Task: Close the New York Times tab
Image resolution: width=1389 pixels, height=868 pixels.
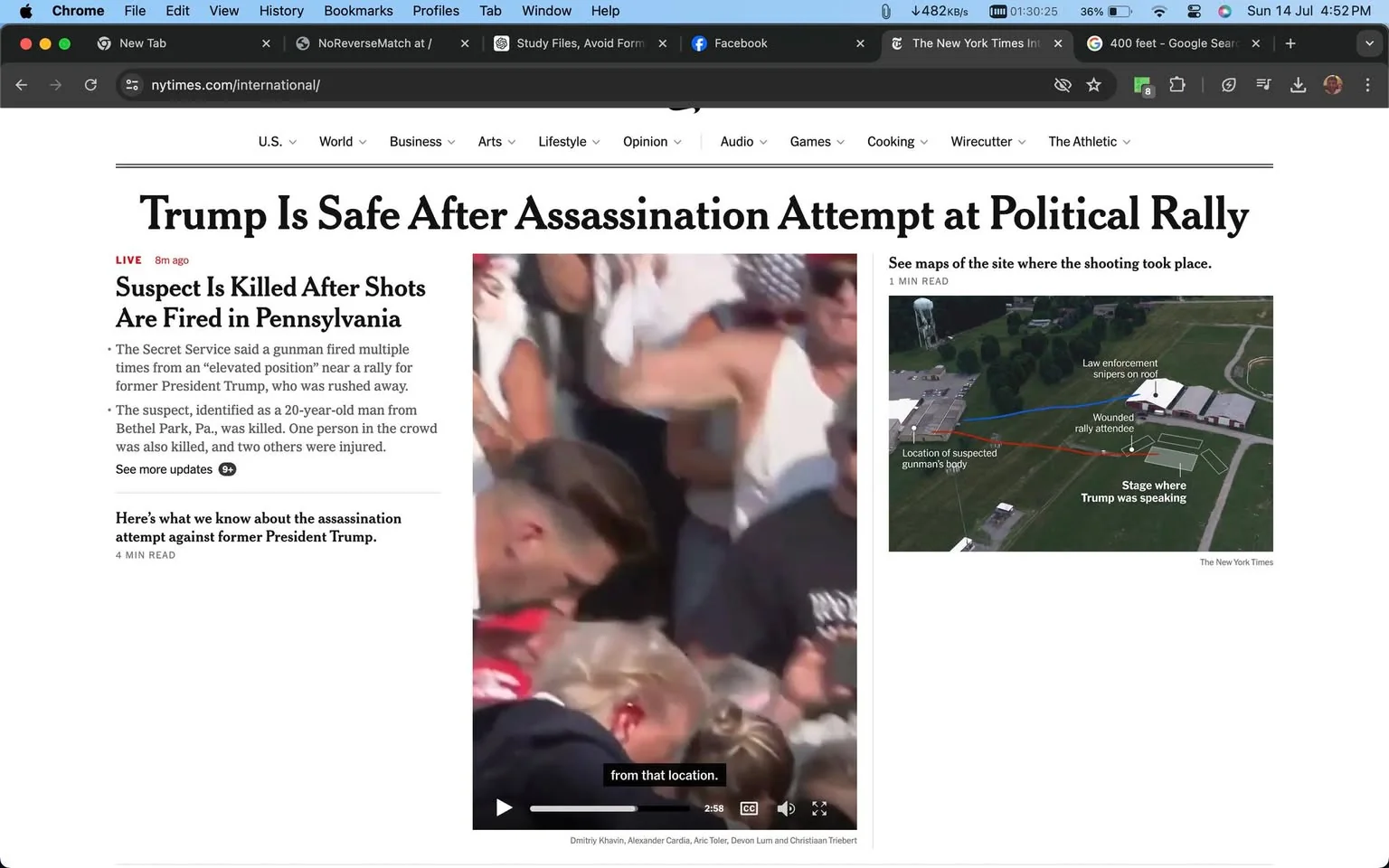Action: pos(1058,43)
